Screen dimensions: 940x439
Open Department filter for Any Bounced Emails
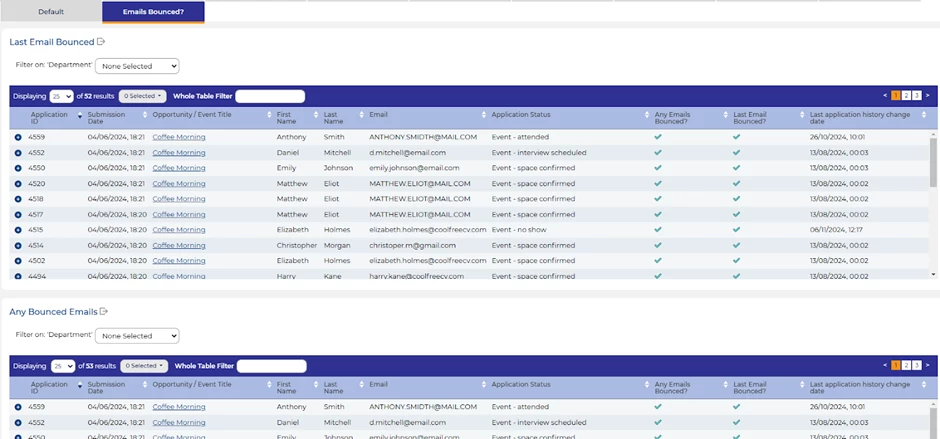137,336
